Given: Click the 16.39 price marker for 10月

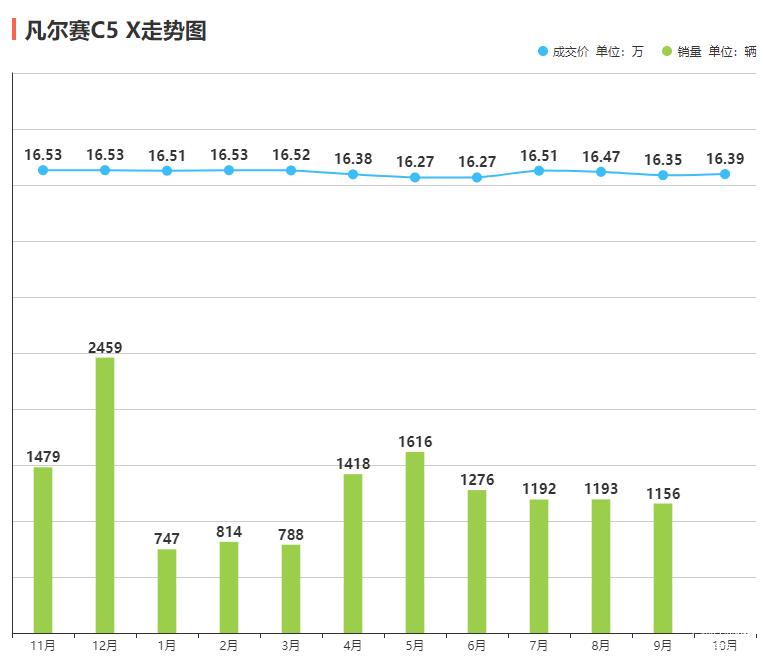Looking at the screenshot, I should tap(725, 174).
